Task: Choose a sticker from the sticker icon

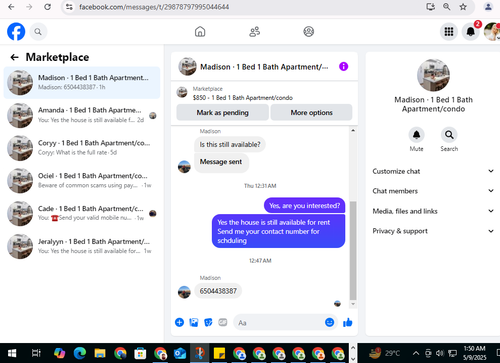Action: point(208,322)
